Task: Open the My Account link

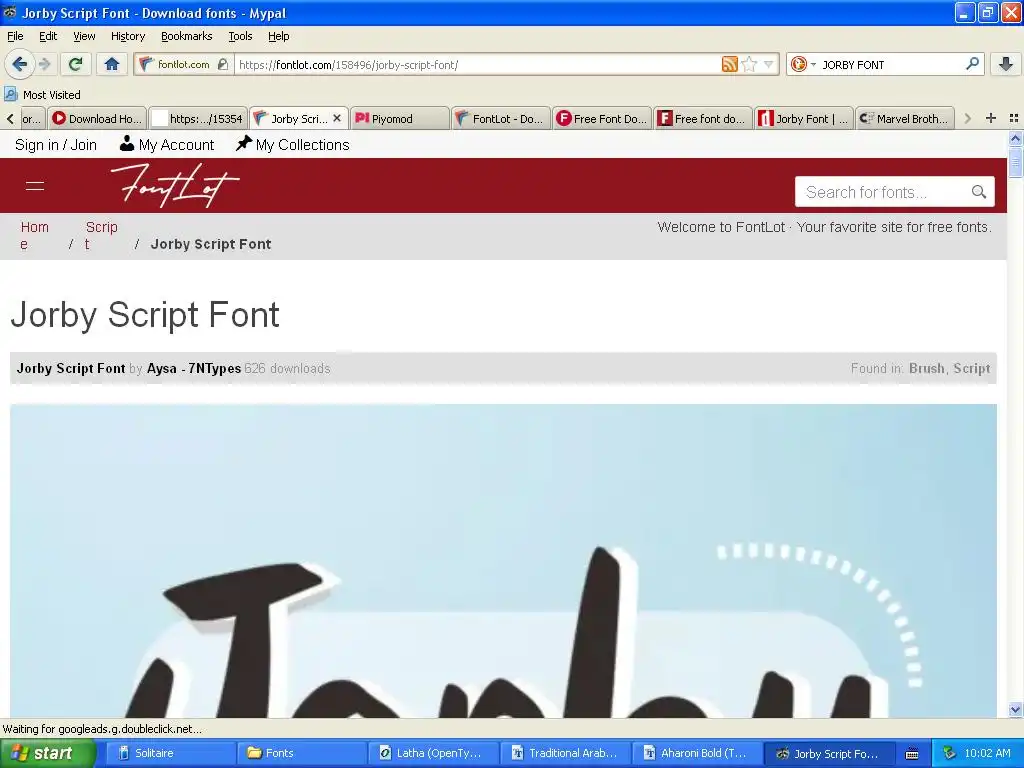Action: pos(167,144)
